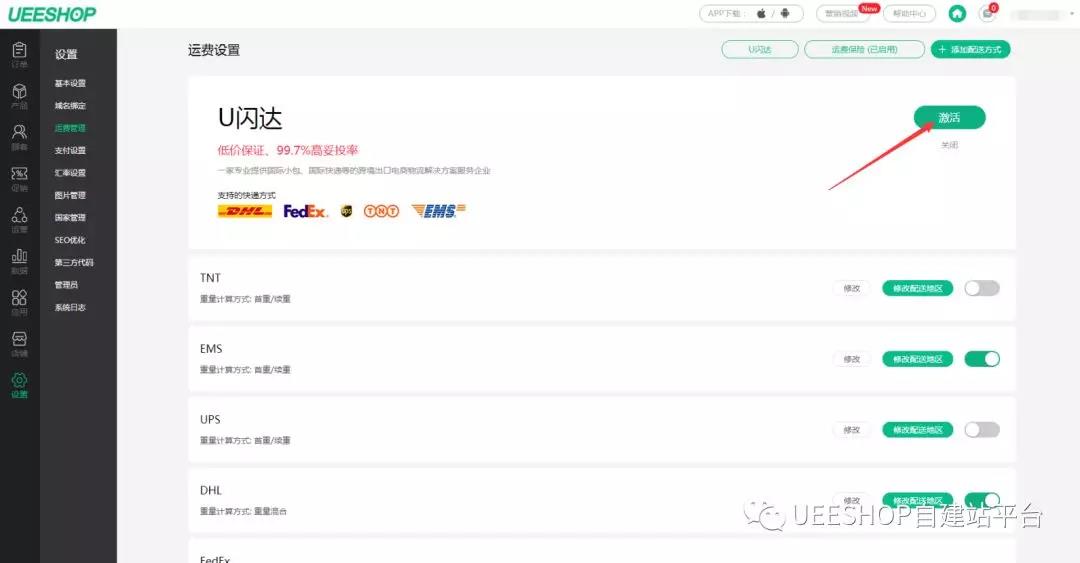Click the UPS row title

[210, 420]
